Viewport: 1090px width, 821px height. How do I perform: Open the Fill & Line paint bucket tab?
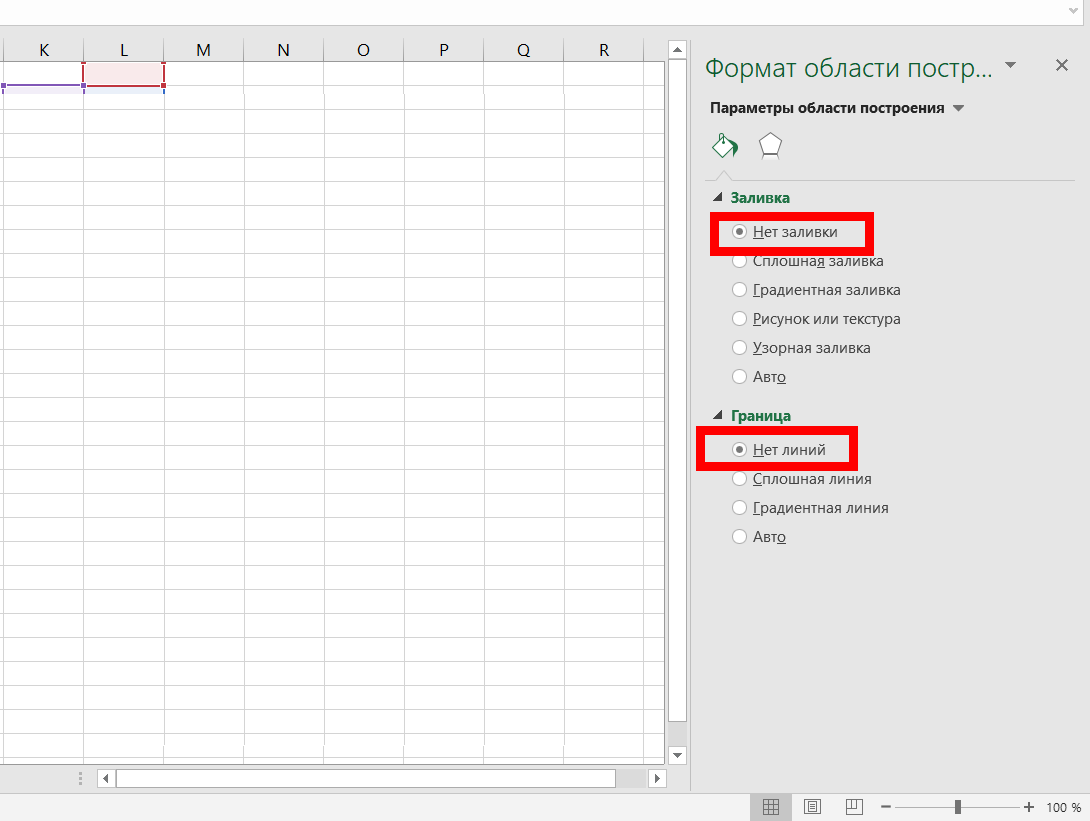pyautogui.click(x=724, y=146)
